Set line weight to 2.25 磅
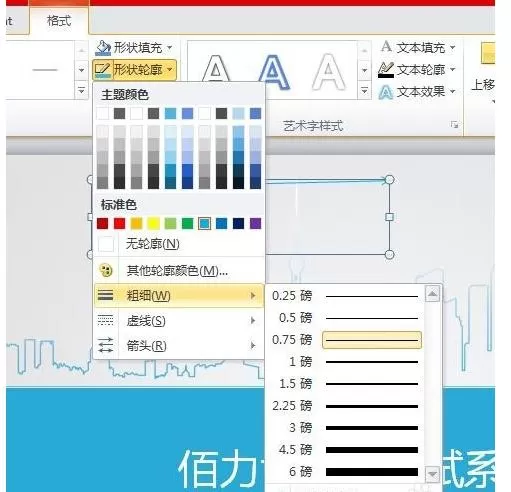The width and height of the screenshot is (511, 492). click(345, 406)
